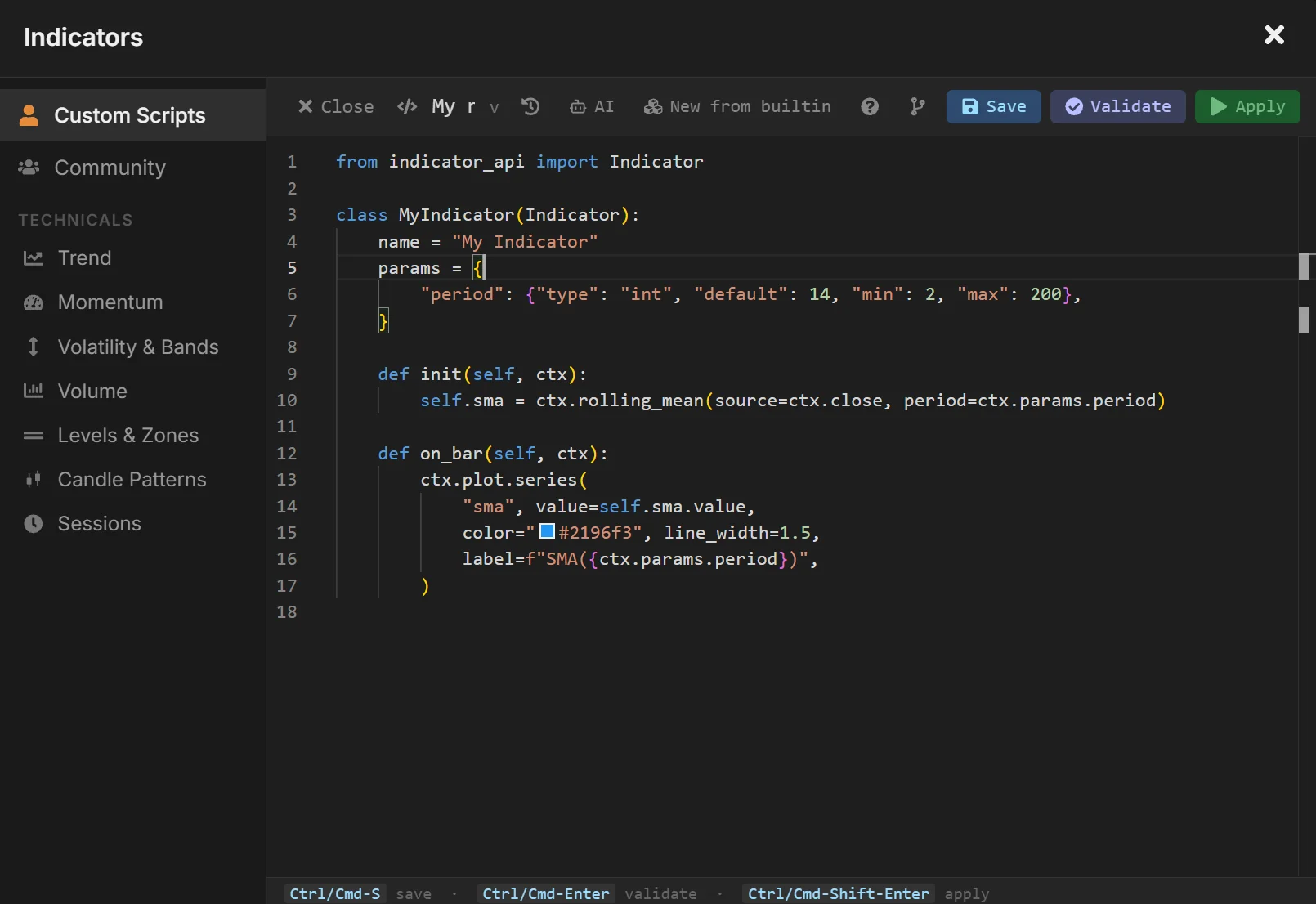
Task: Click the Trend chart icon
Action: [x=33, y=258]
